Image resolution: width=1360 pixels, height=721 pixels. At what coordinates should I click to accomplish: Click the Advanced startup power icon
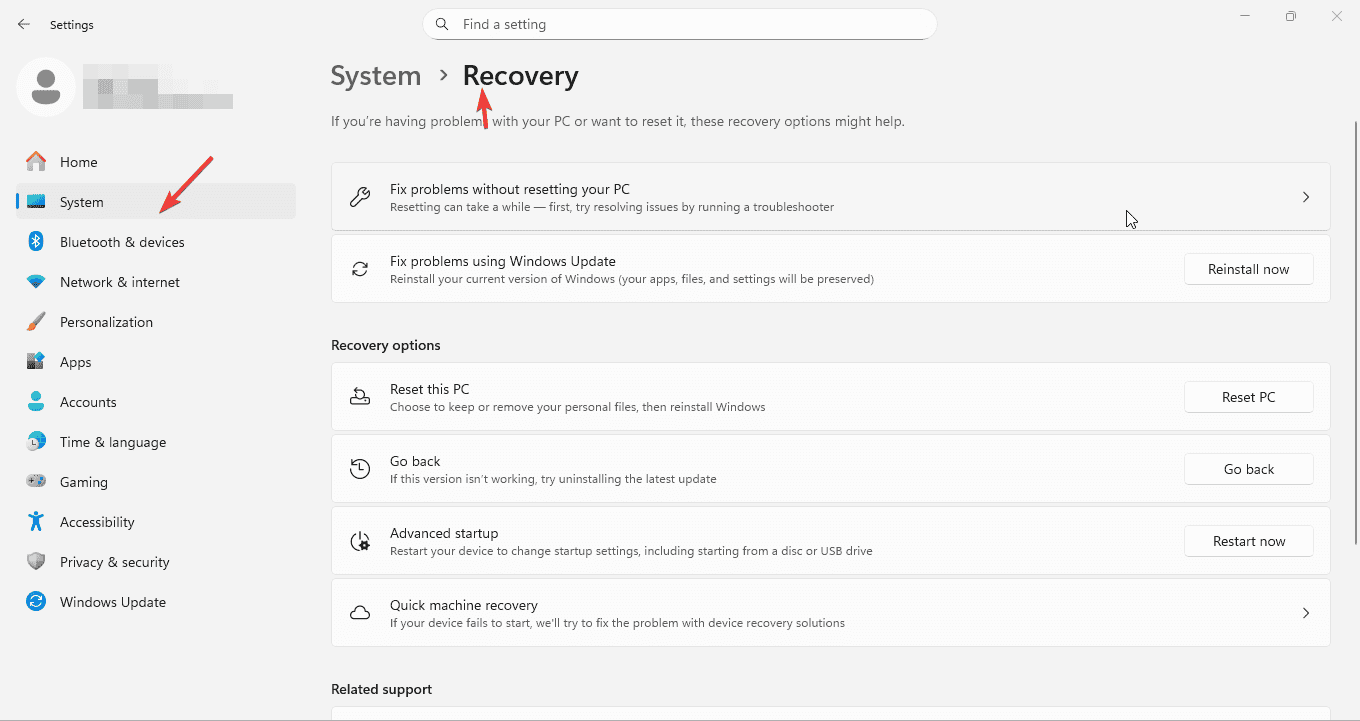click(x=360, y=541)
